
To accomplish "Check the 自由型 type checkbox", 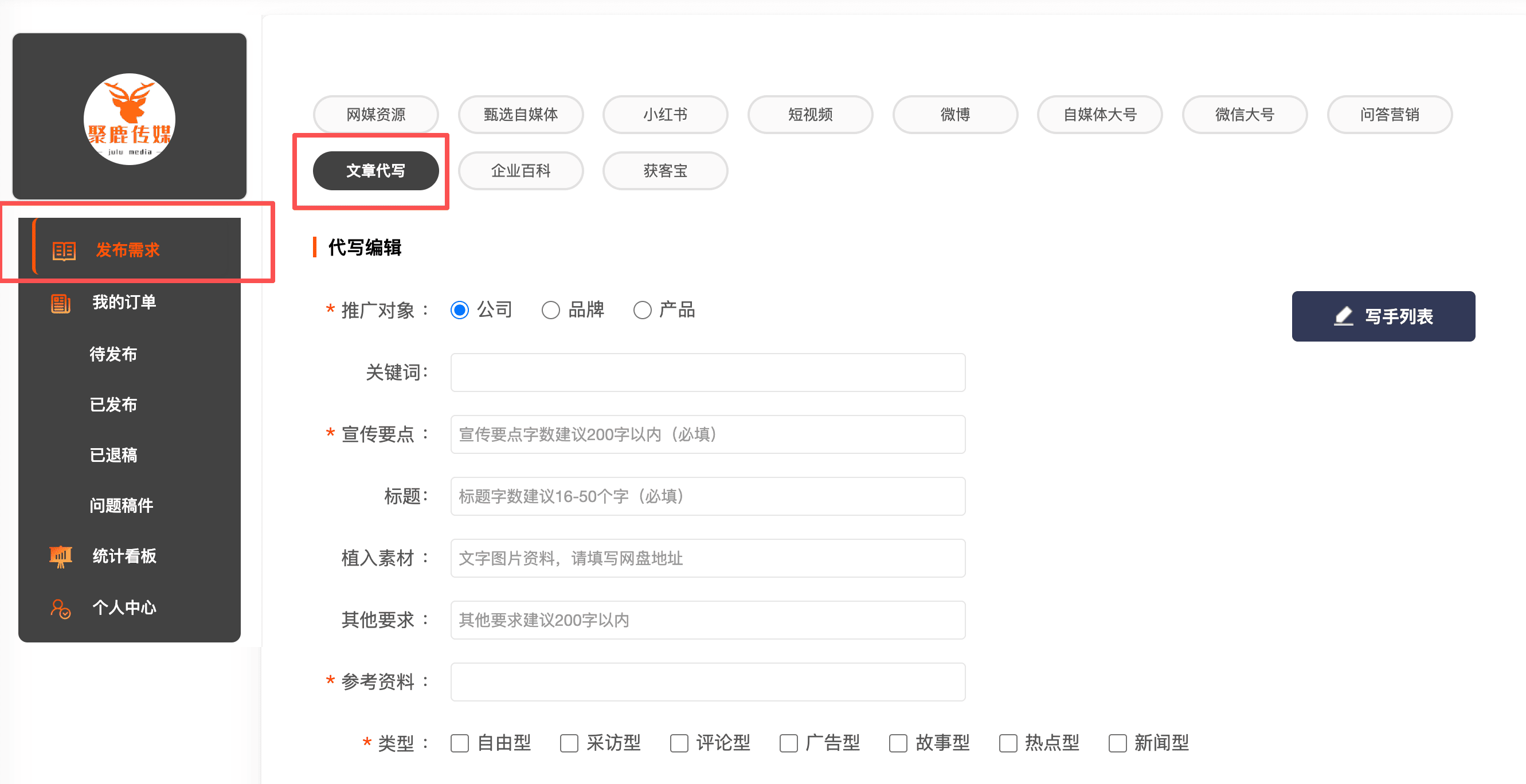I will click(460, 743).
